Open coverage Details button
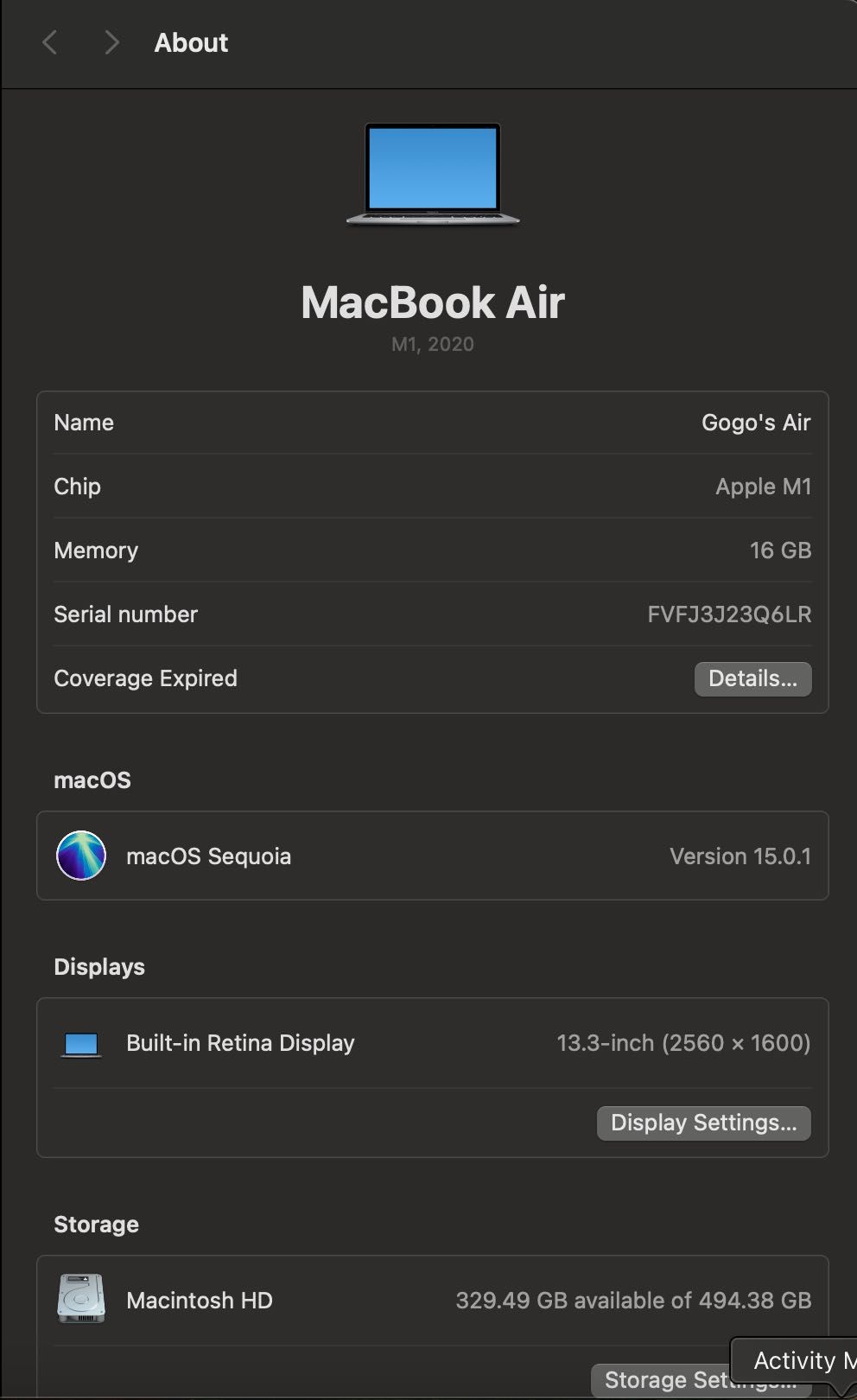 click(x=752, y=678)
